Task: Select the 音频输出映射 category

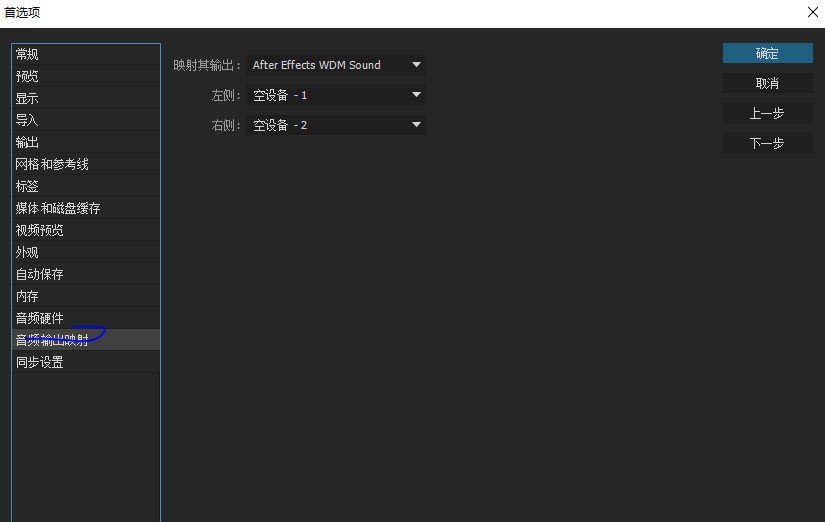Action: pos(86,340)
